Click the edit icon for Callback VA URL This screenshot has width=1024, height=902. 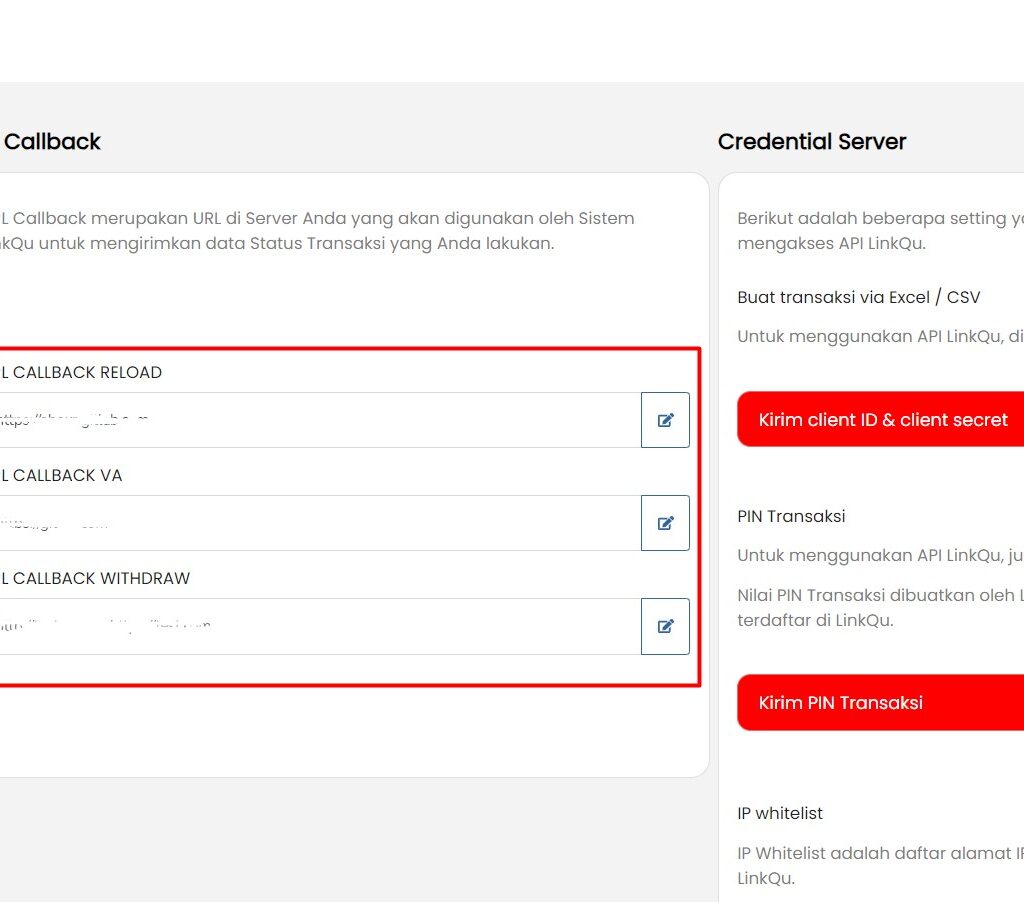665,523
